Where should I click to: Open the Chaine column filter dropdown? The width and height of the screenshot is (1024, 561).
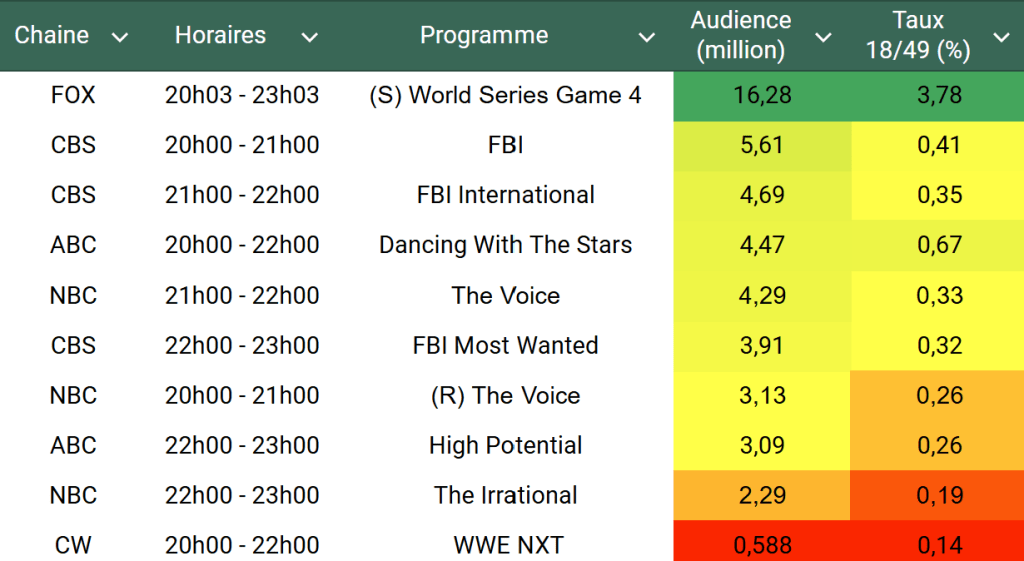[x=120, y=37]
